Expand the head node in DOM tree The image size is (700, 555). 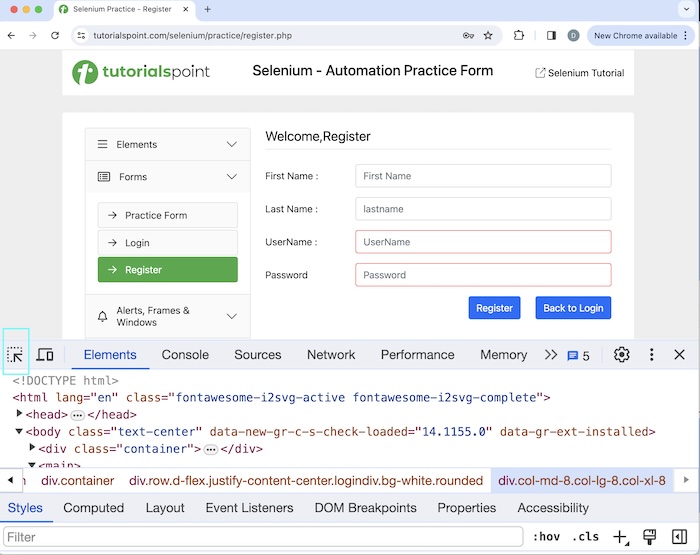tap(19, 414)
